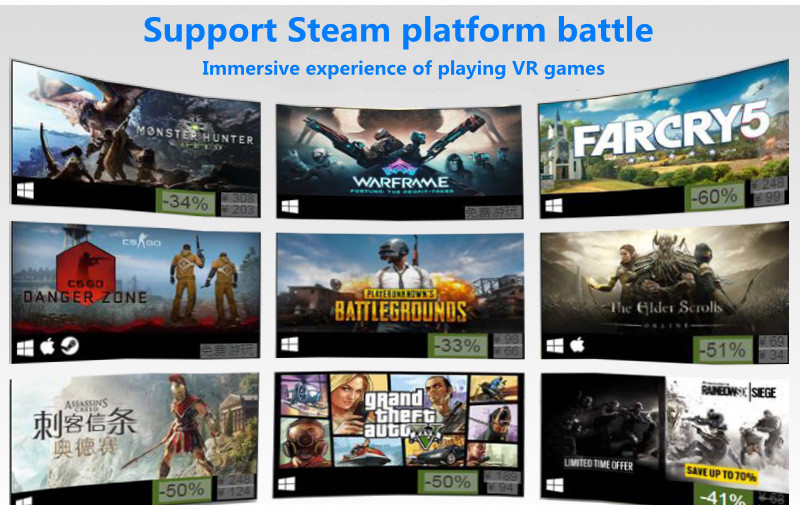Click the -60% discount on Far Cry 5
This screenshot has height=505, width=800.
pos(714,196)
